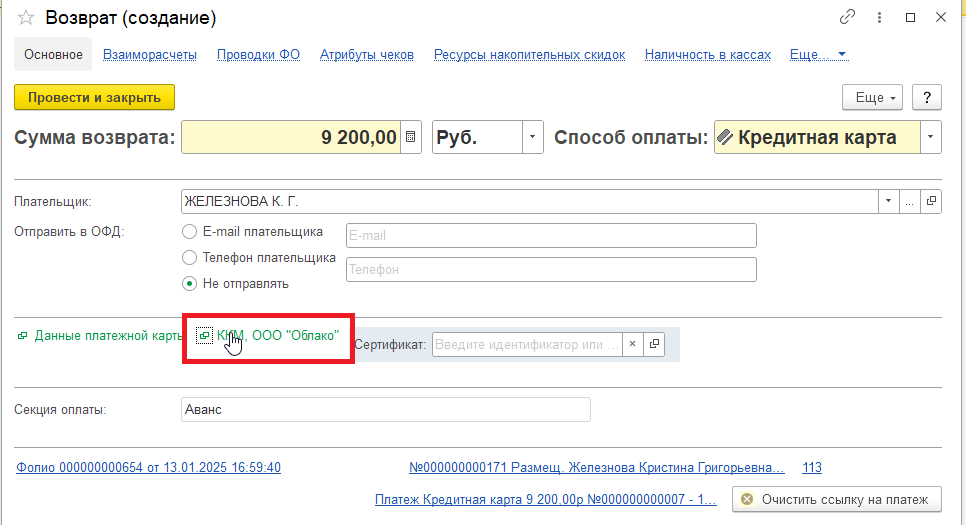Clear the Сертификат field

coord(632,344)
